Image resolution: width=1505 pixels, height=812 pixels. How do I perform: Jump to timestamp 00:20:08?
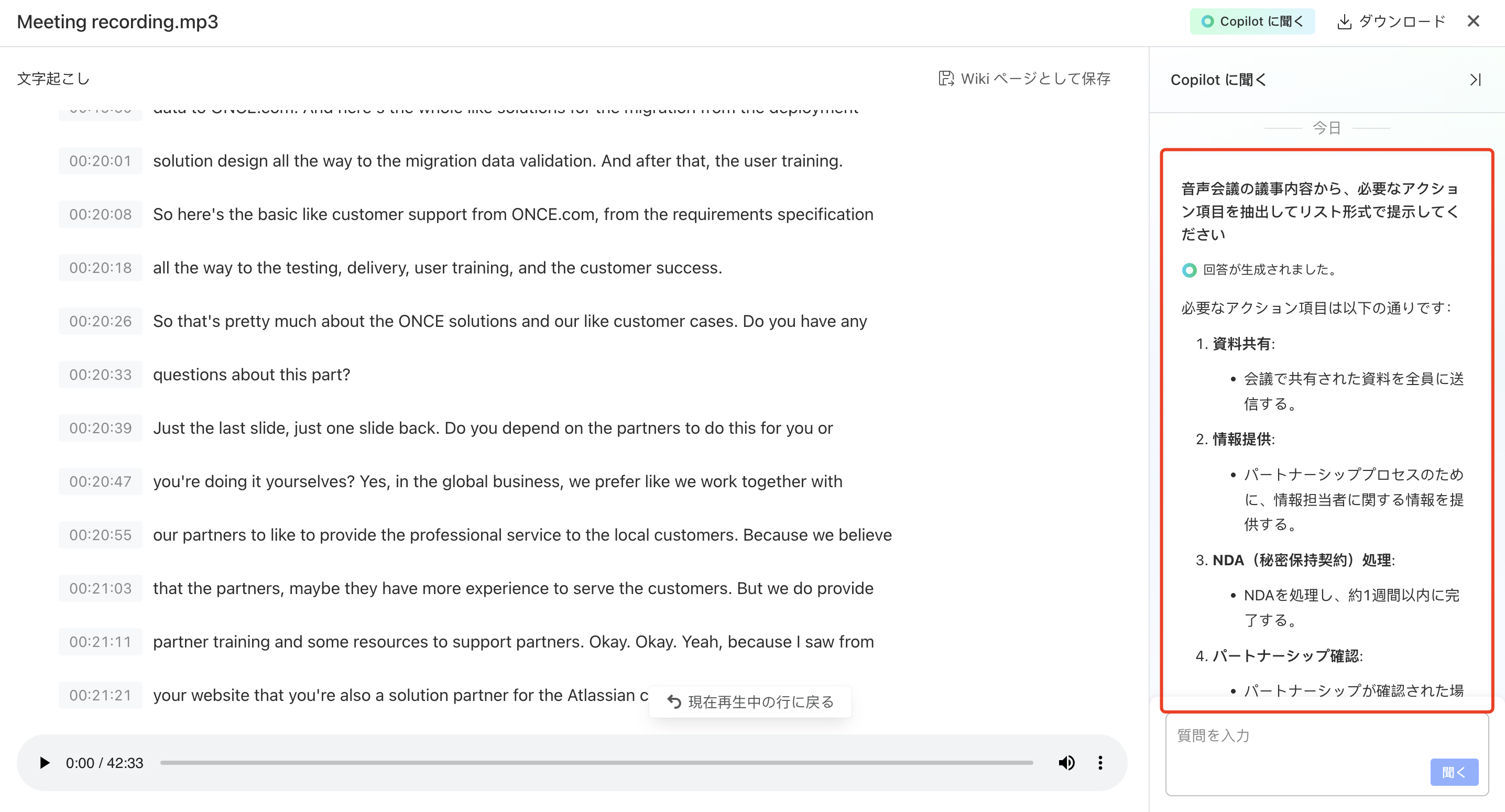pos(101,214)
